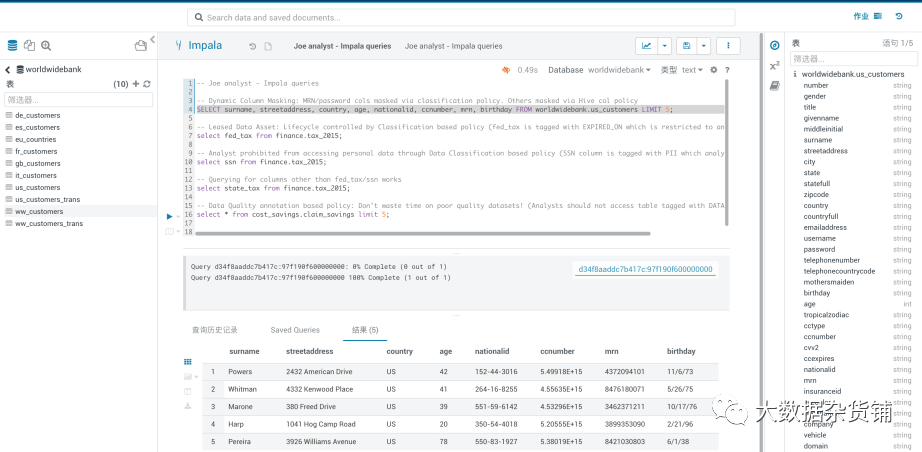The image size is (922, 452).
Task: Open the folder icon in left panel
Action: pos(141,46)
